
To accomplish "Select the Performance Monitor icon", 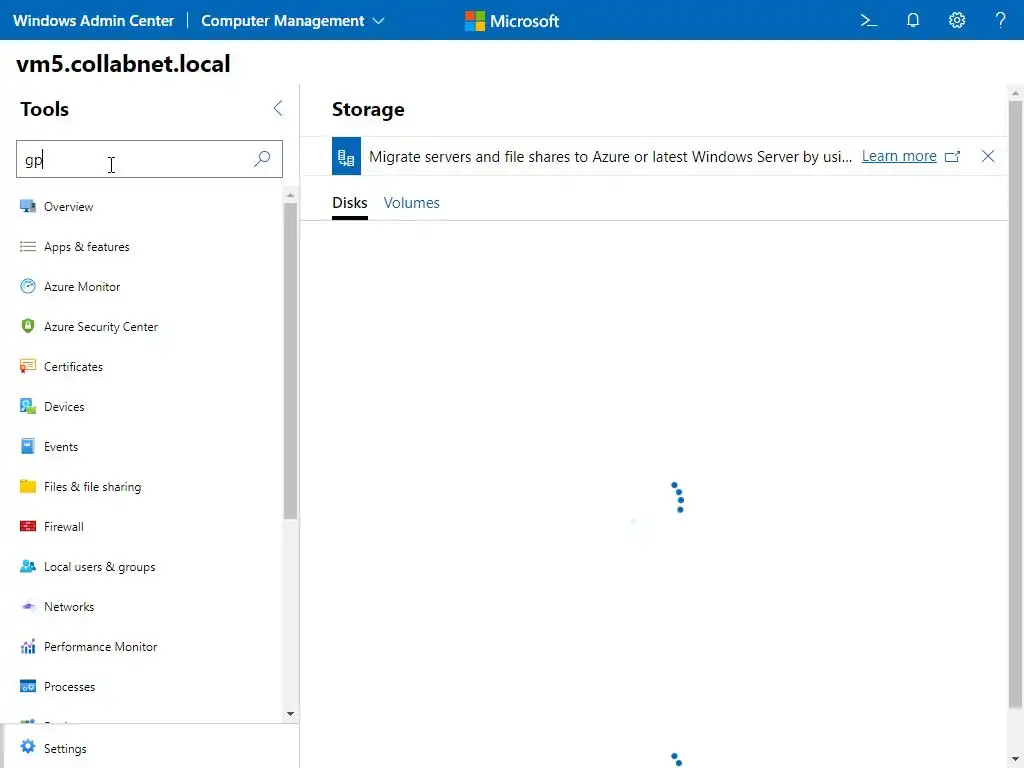I will click(28, 647).
